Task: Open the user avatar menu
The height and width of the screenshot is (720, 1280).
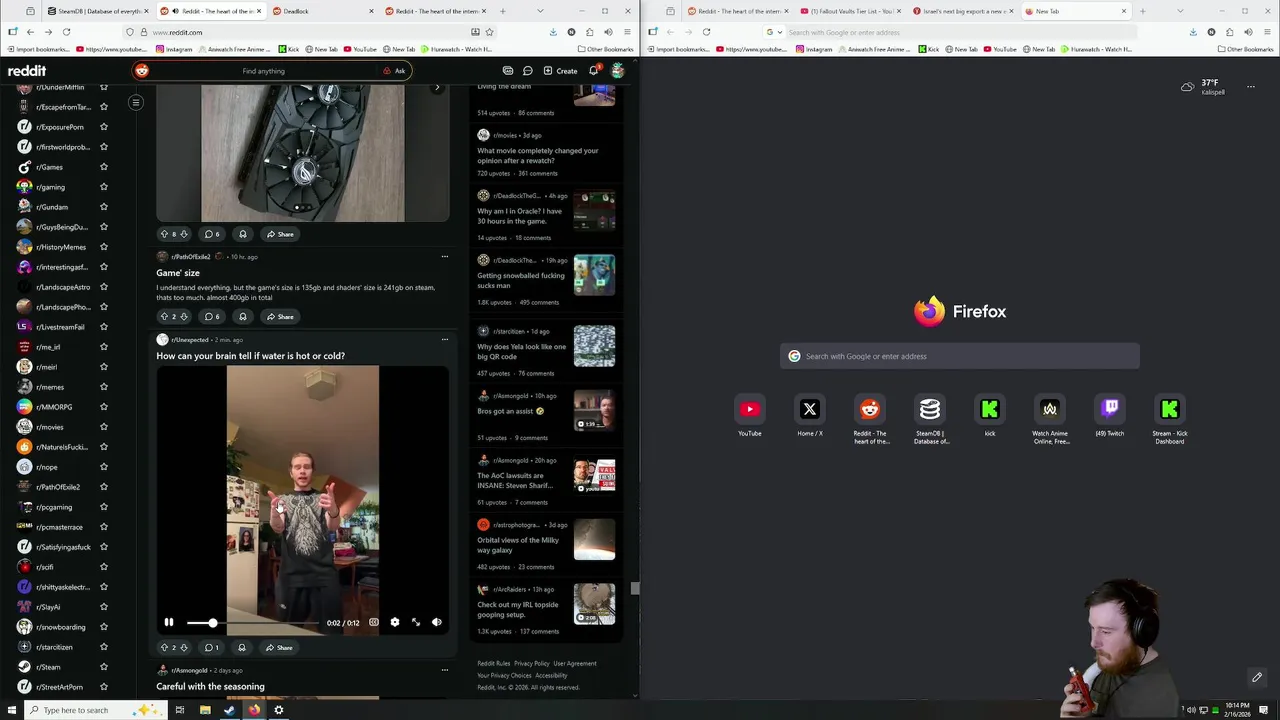Action: tap(618, 70)
